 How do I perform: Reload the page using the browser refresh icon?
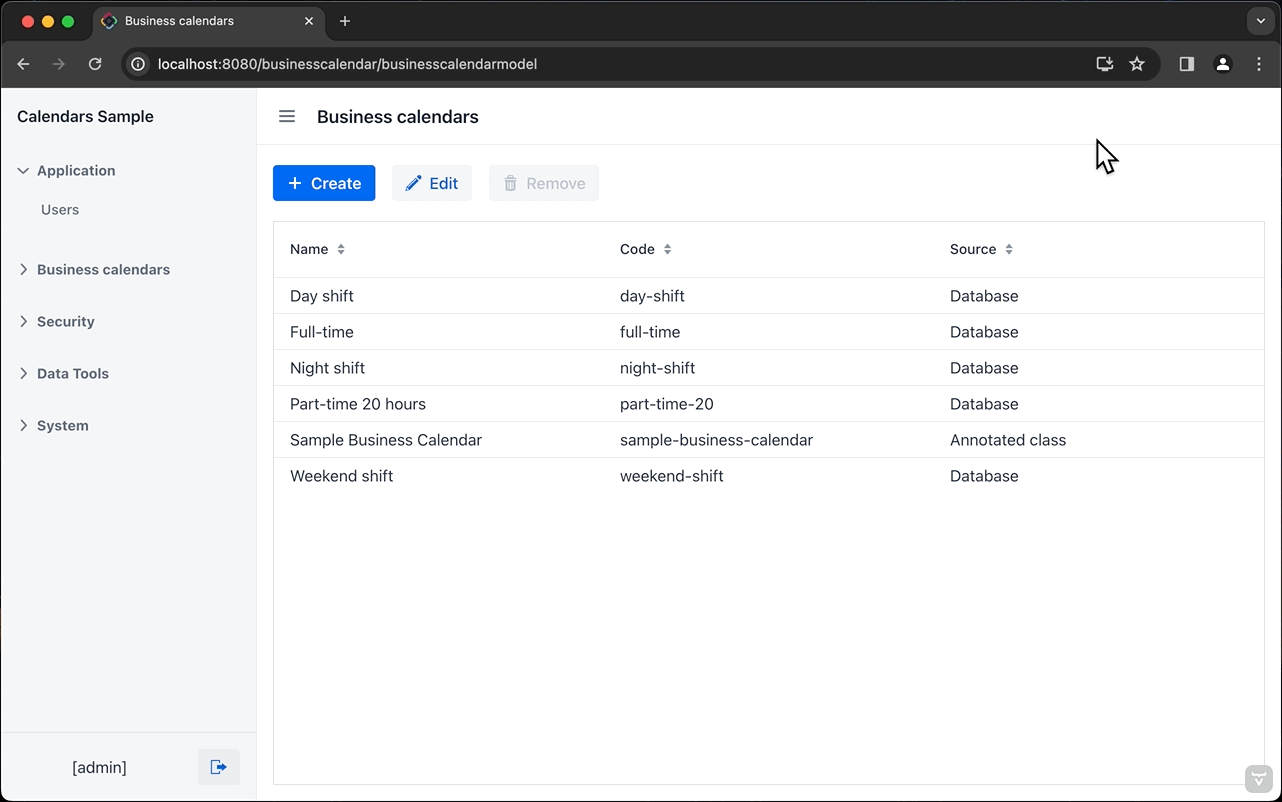[95, 64]
